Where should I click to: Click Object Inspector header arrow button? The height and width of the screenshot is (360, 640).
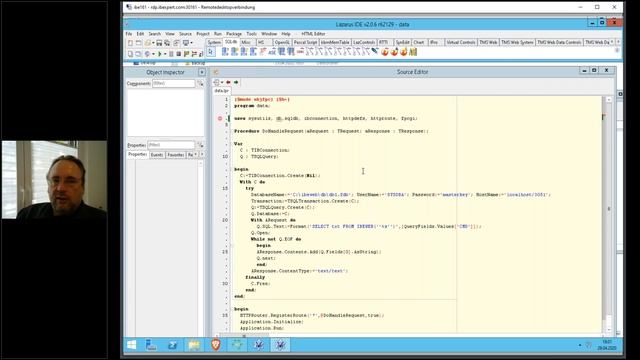(x=202, y=72)
